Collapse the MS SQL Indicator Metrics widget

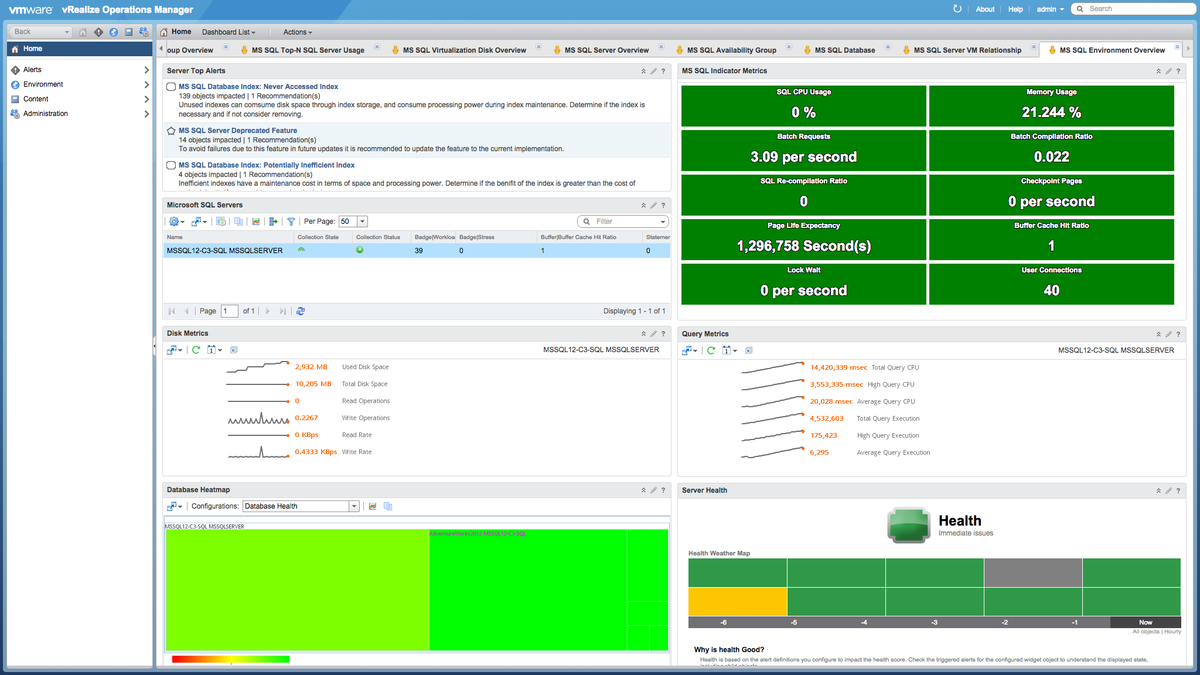(x=1158, y=71)
